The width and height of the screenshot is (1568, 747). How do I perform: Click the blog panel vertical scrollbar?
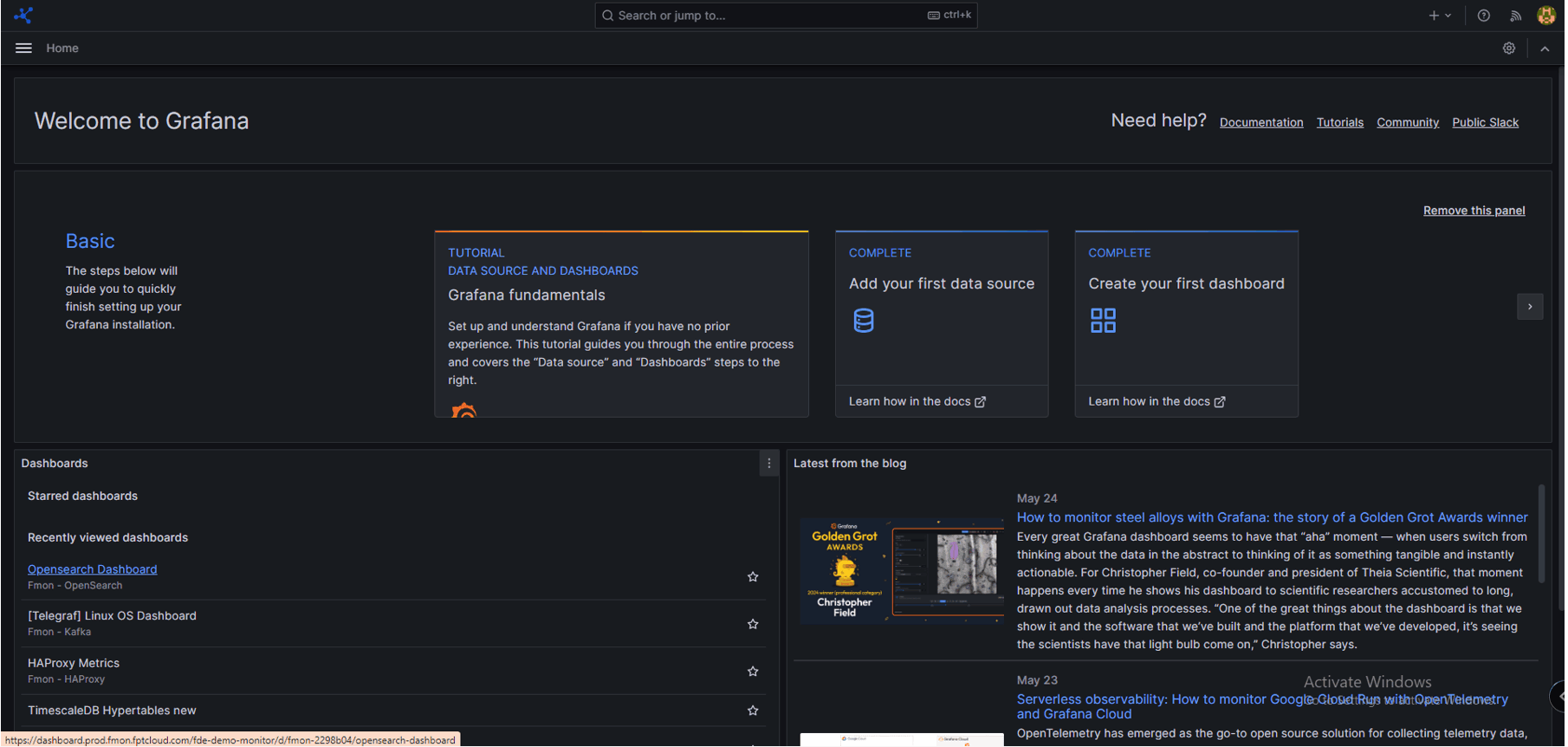point(1541,533)
